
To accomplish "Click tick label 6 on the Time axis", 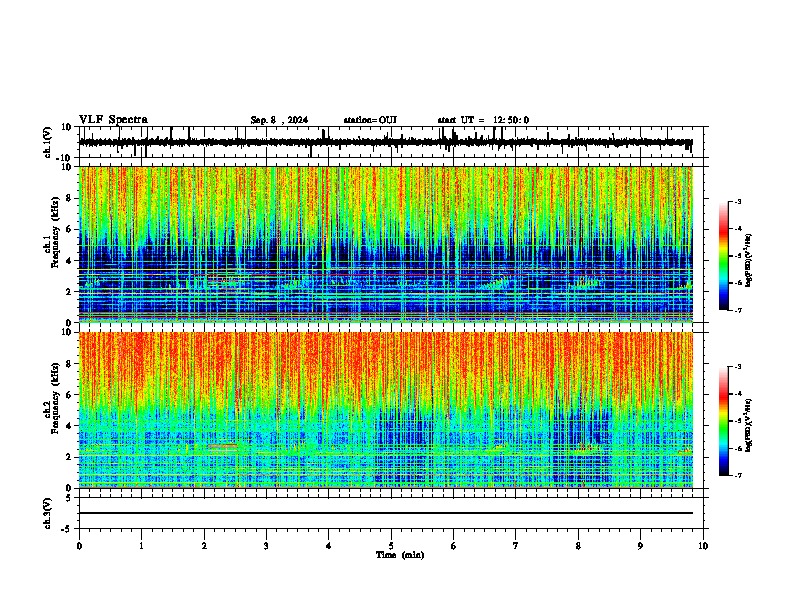I will tap(454, 546).
